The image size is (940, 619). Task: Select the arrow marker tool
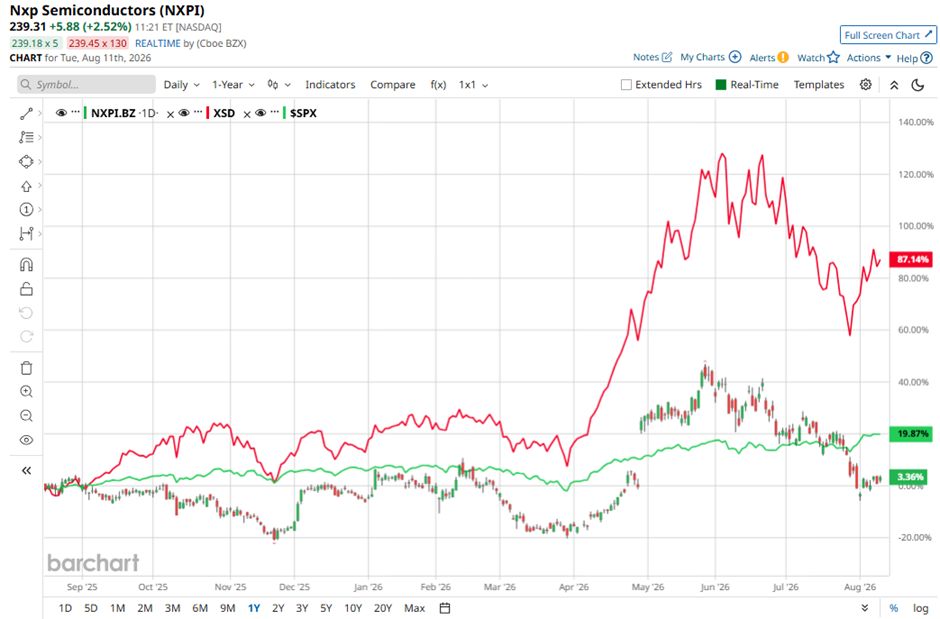26,186
